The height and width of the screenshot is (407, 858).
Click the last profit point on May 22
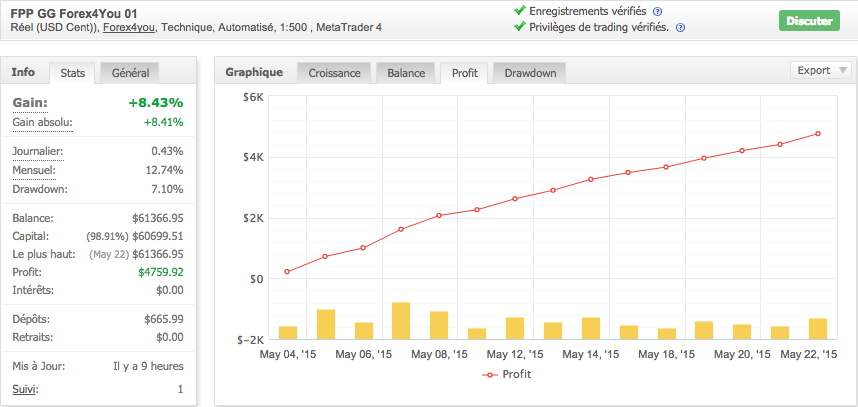point(818,134)
